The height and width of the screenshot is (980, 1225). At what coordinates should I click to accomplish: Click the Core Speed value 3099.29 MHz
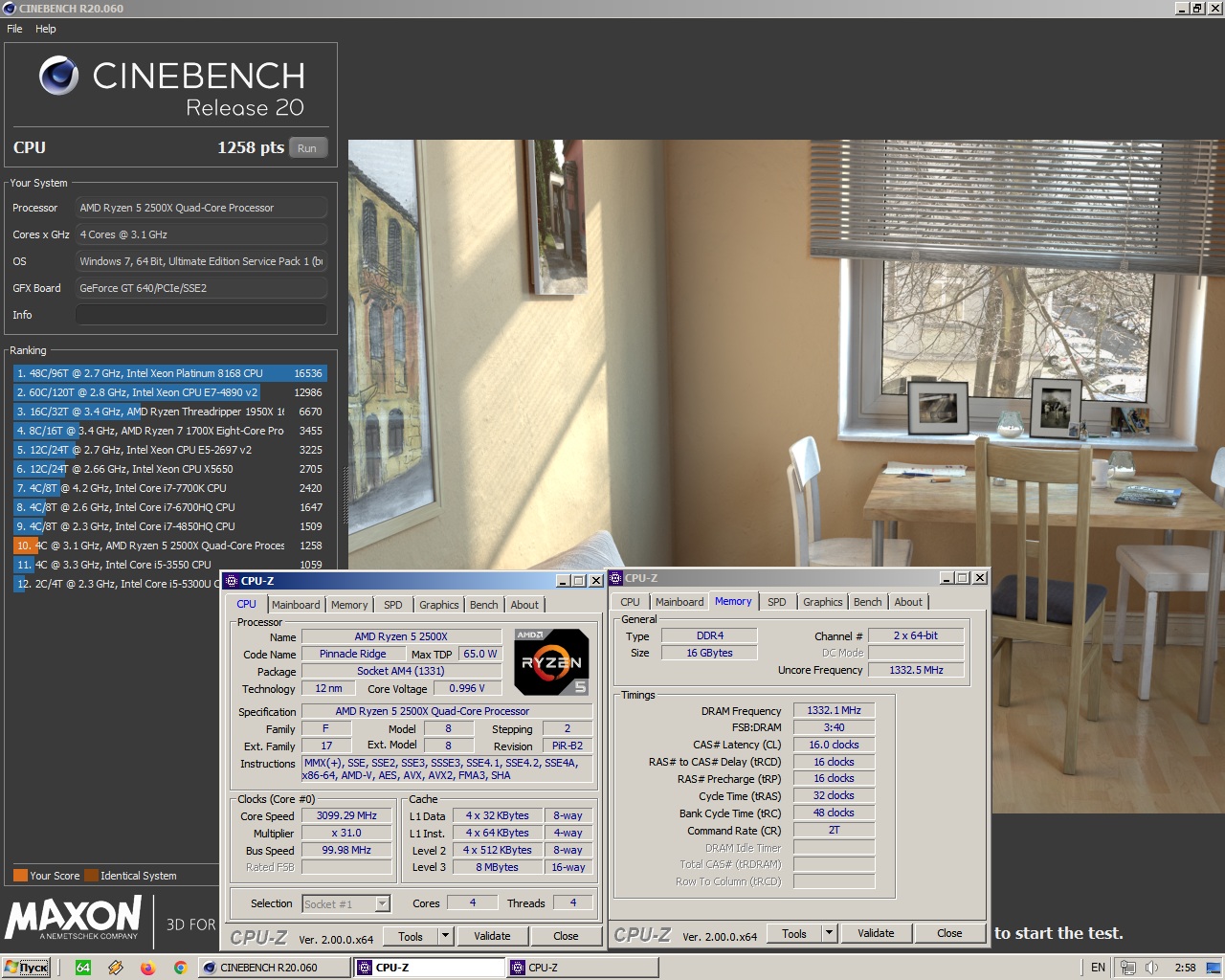coord(346,816)
